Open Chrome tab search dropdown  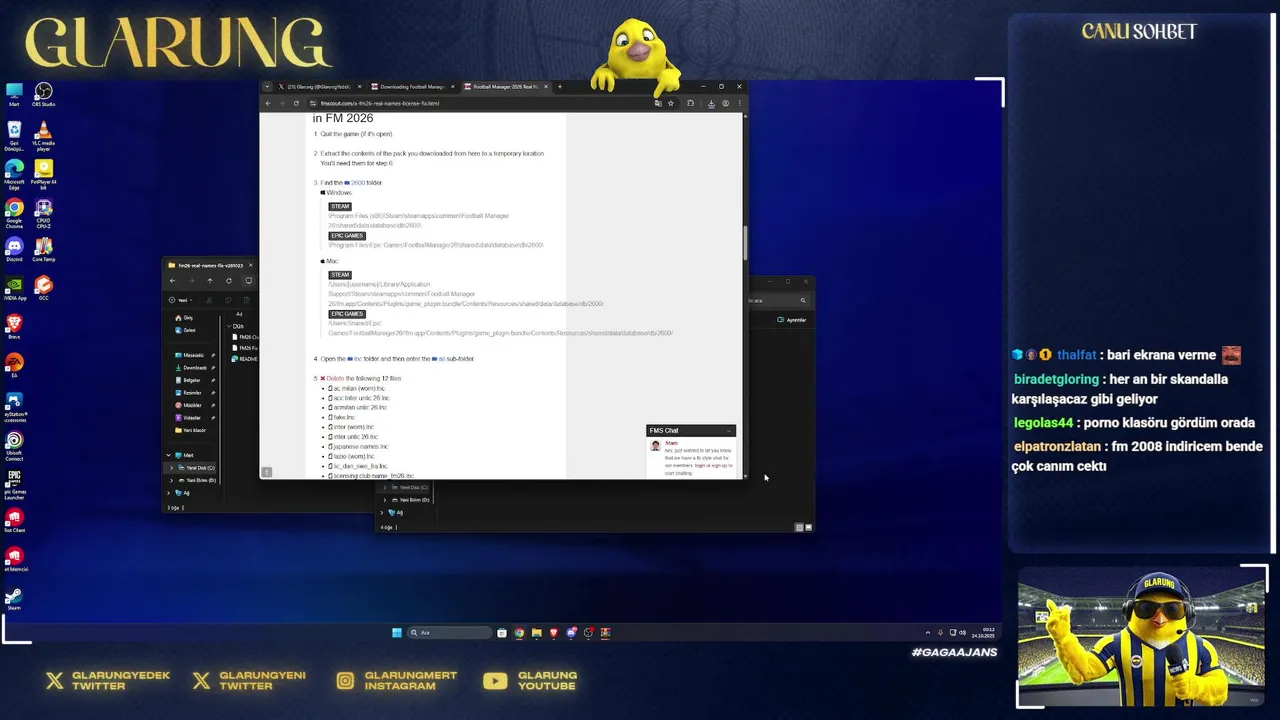[x=267, y=87]
